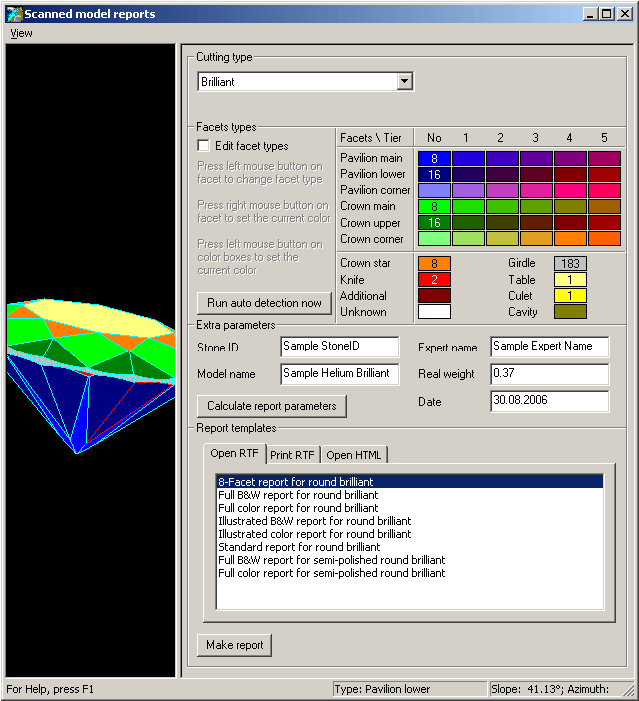This screenshot has width=639, height=701.
Task: Select the olive Cavity color box
Action: pos(570,312)
